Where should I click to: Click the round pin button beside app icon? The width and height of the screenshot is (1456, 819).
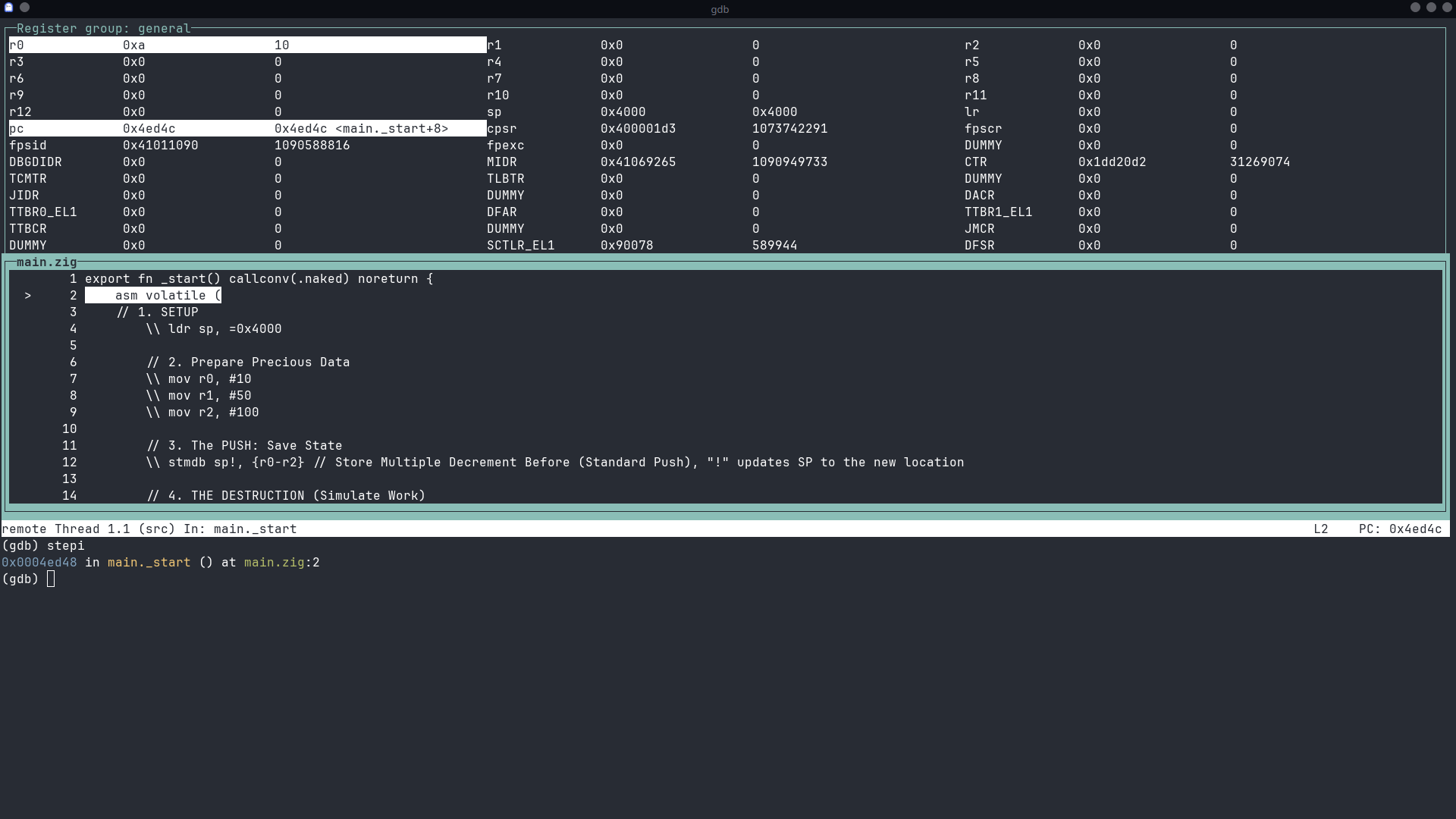point(25,8)
